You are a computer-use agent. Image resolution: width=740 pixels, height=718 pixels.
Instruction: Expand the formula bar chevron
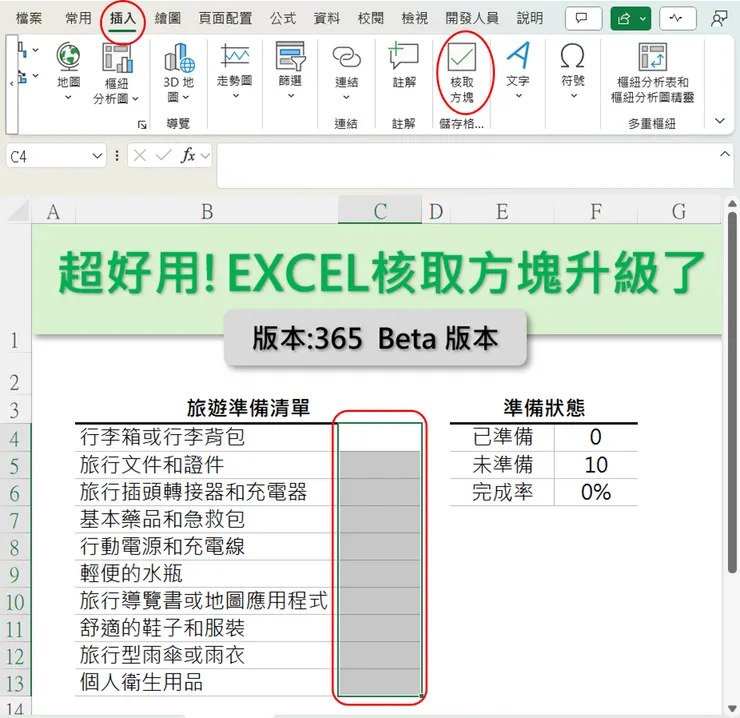coord(725,154)
